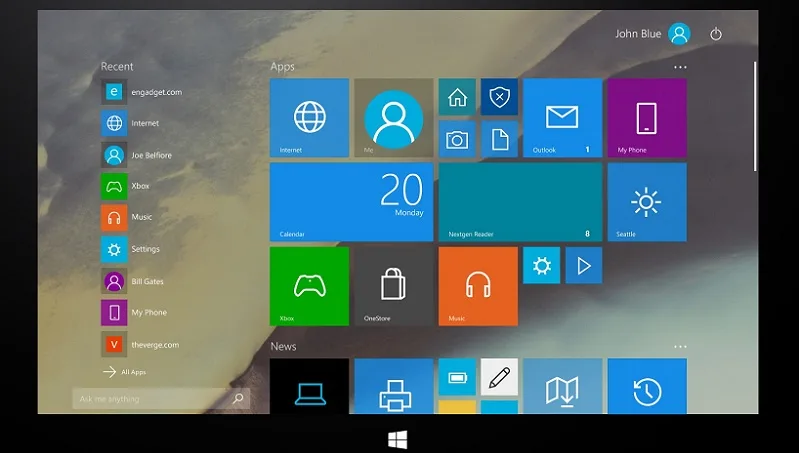Open the Nextgen Reader tile

pyautogui.click(x=520, y=202)
